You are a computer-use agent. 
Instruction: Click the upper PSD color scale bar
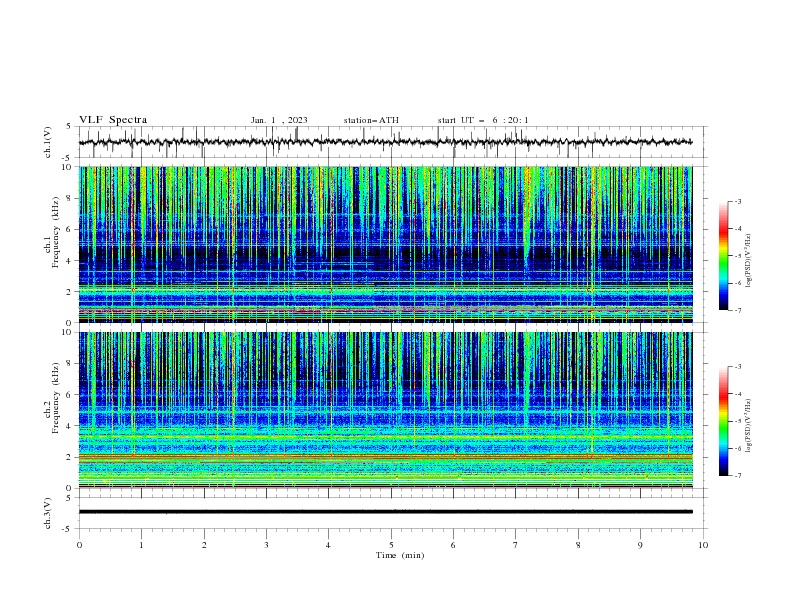point(724,256)
